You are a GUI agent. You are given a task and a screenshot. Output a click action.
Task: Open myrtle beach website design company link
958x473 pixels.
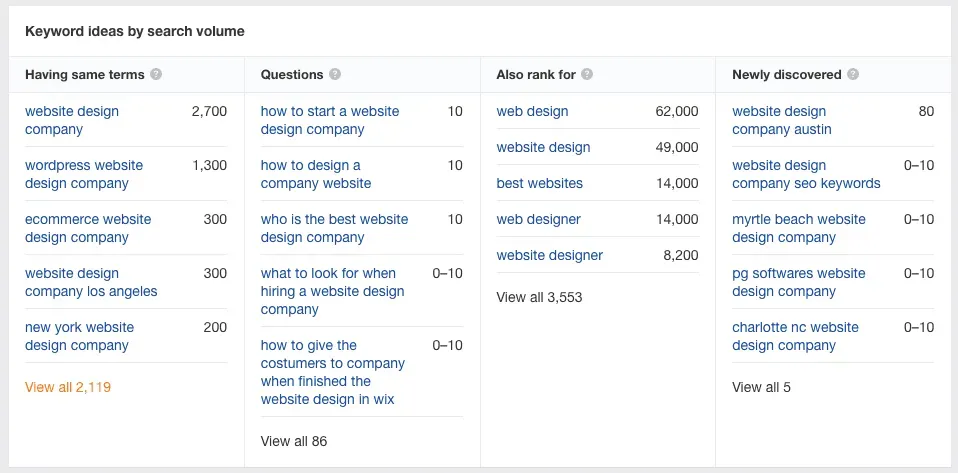point(798,228)
